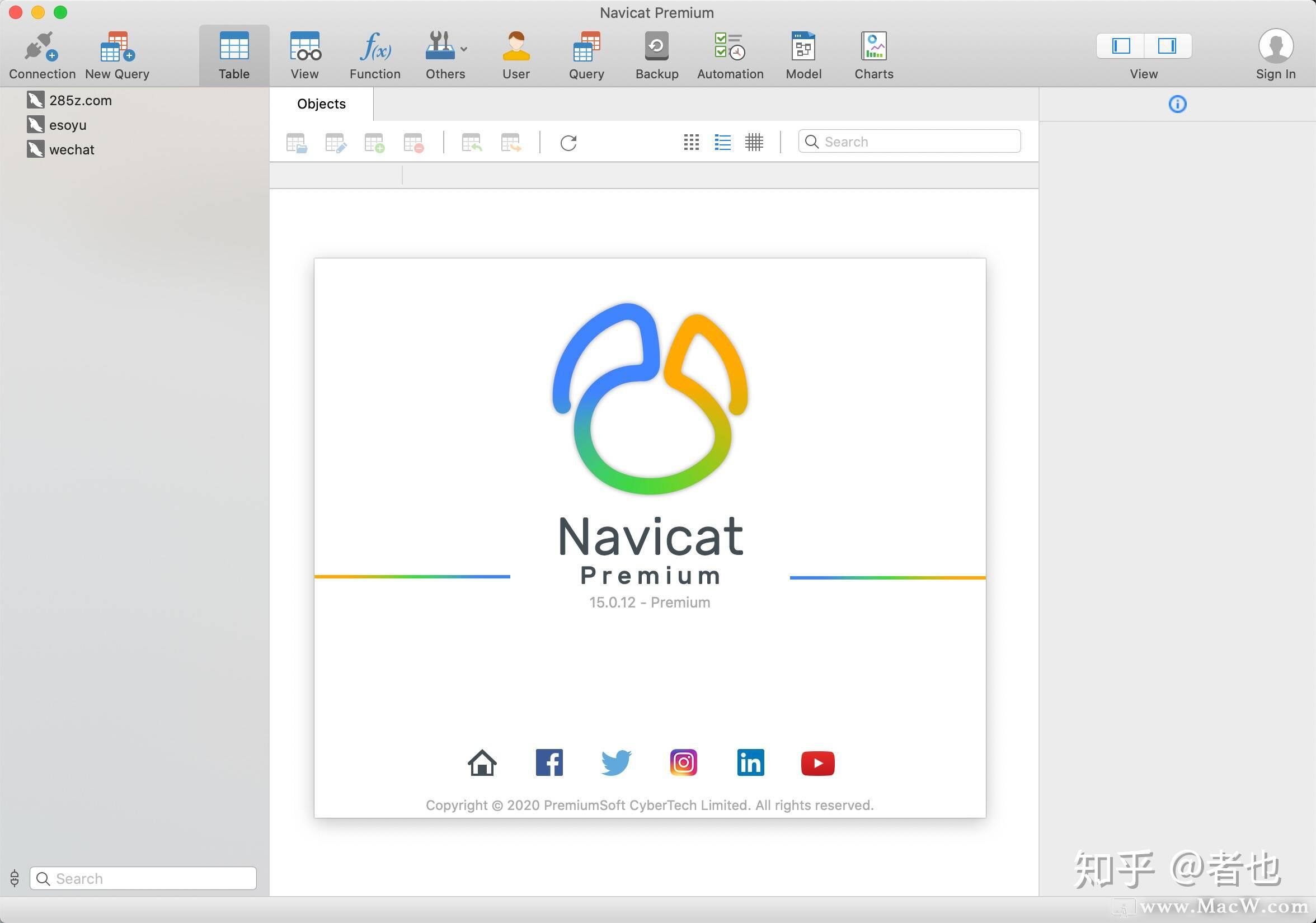Switch to icon grid view mode
Viewport: 1316px width, 923px height.
click(691, 142)
